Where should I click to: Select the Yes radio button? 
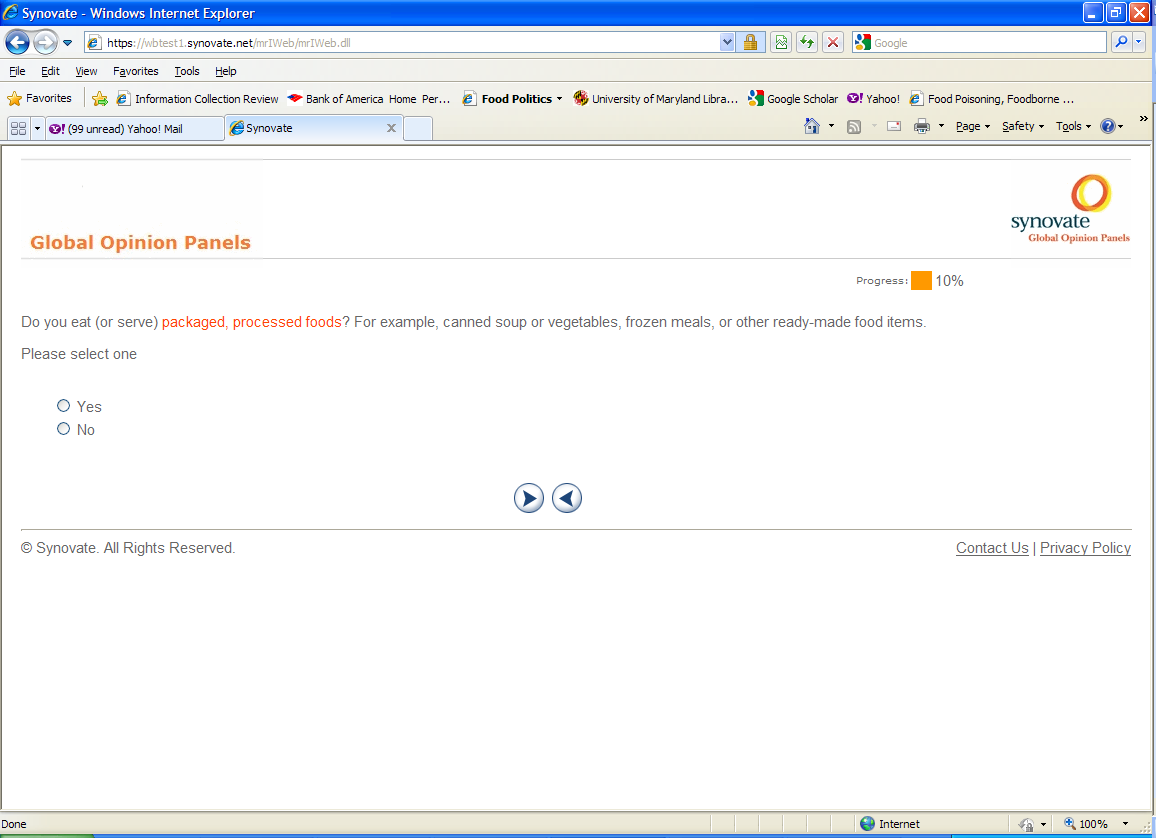(x=63, y=405)
